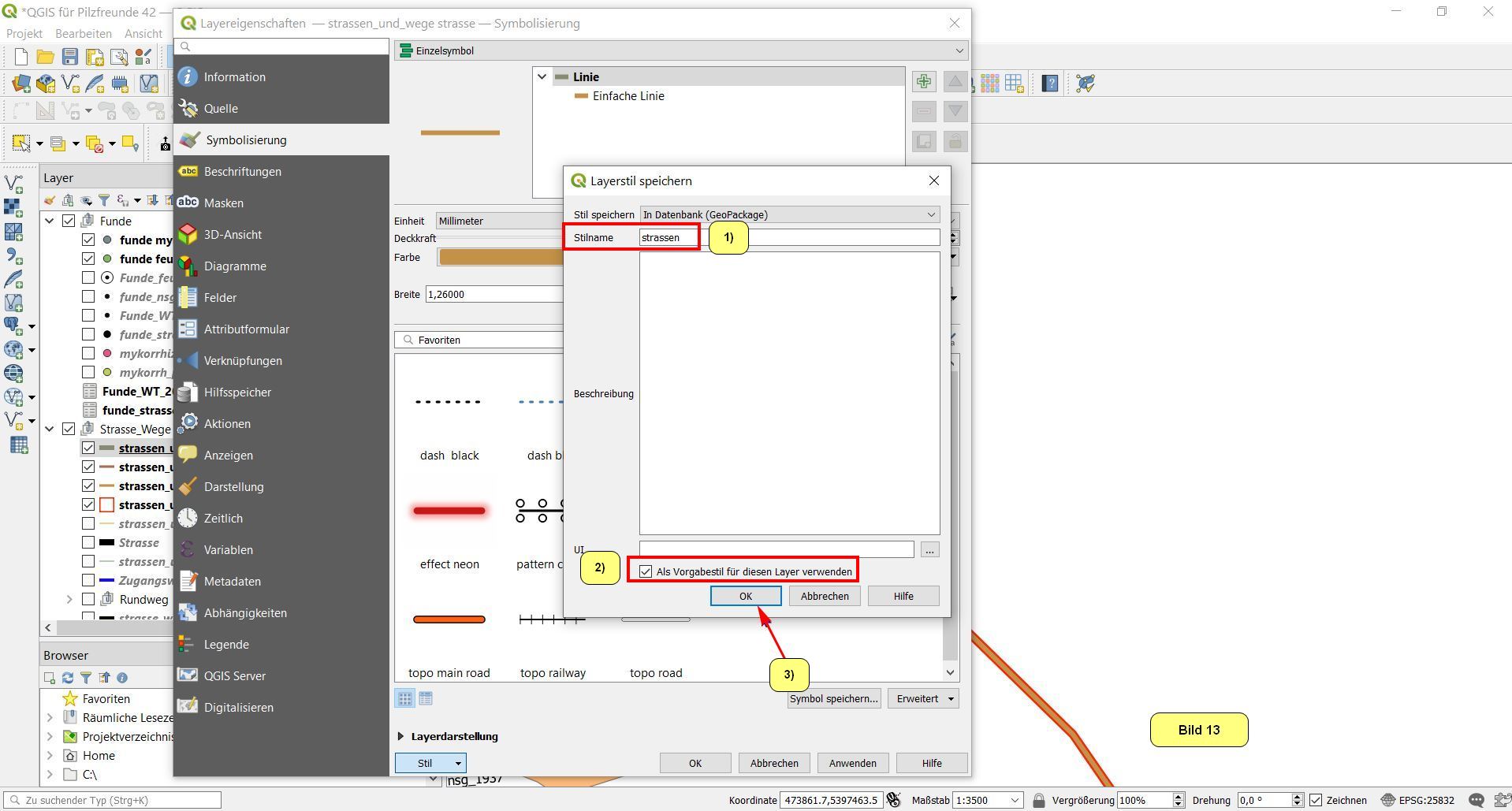1512x811 pixels.
Task: Expand the Layerdarstellung section
Action: pos(401,736)
